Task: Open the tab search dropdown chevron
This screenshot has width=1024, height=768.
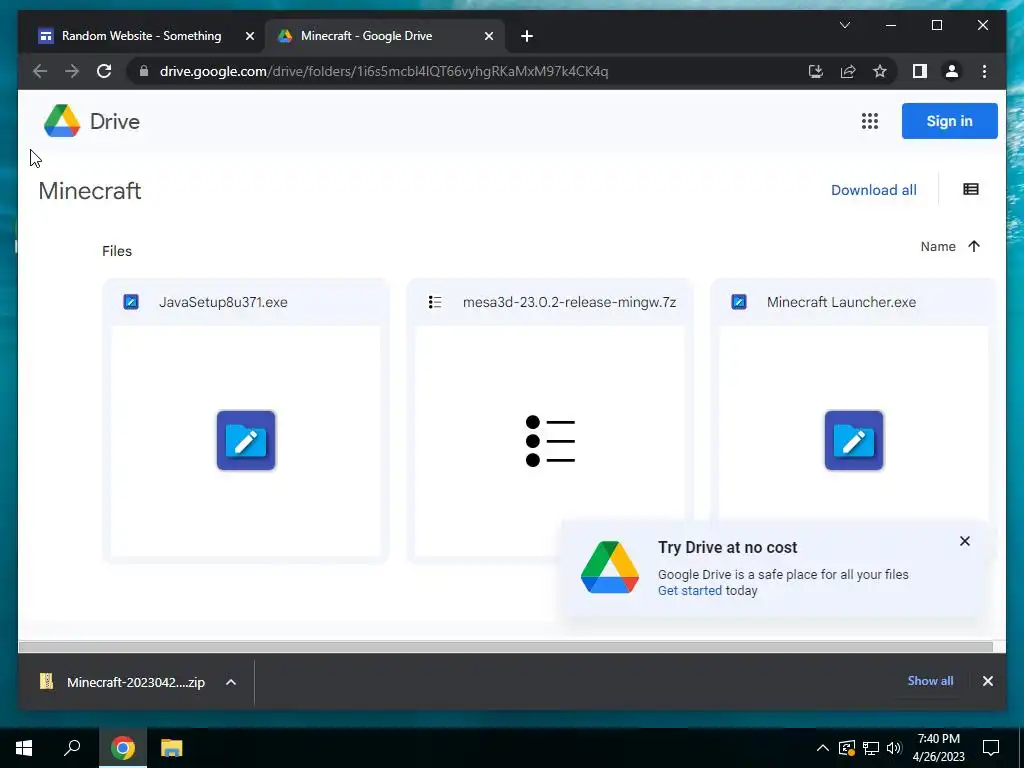Action: click(x=844, y=25)
